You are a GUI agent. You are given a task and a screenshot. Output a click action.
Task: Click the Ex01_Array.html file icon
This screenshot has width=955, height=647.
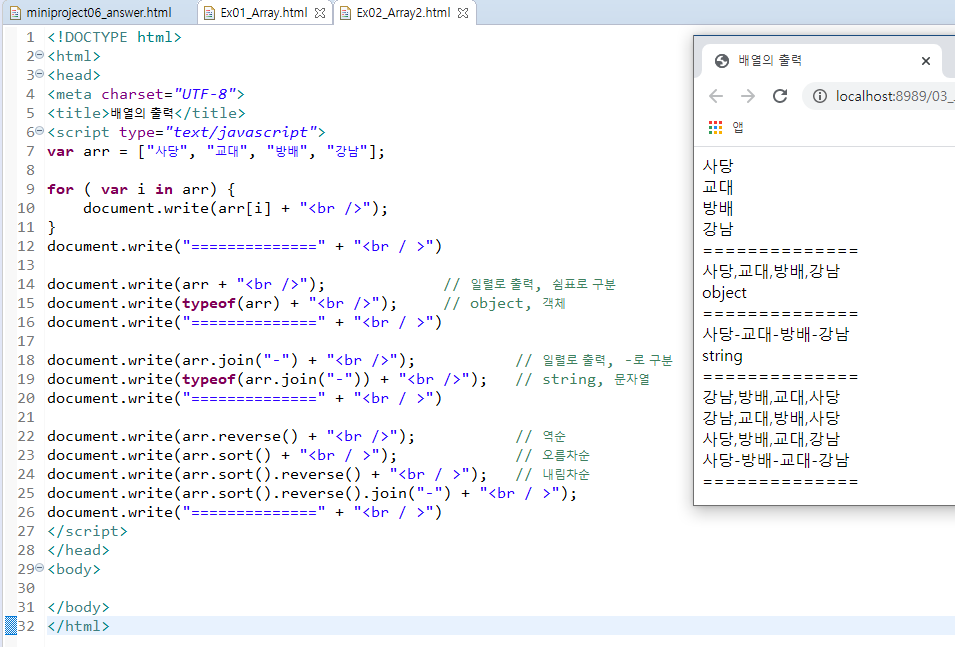tap(209, 13)
